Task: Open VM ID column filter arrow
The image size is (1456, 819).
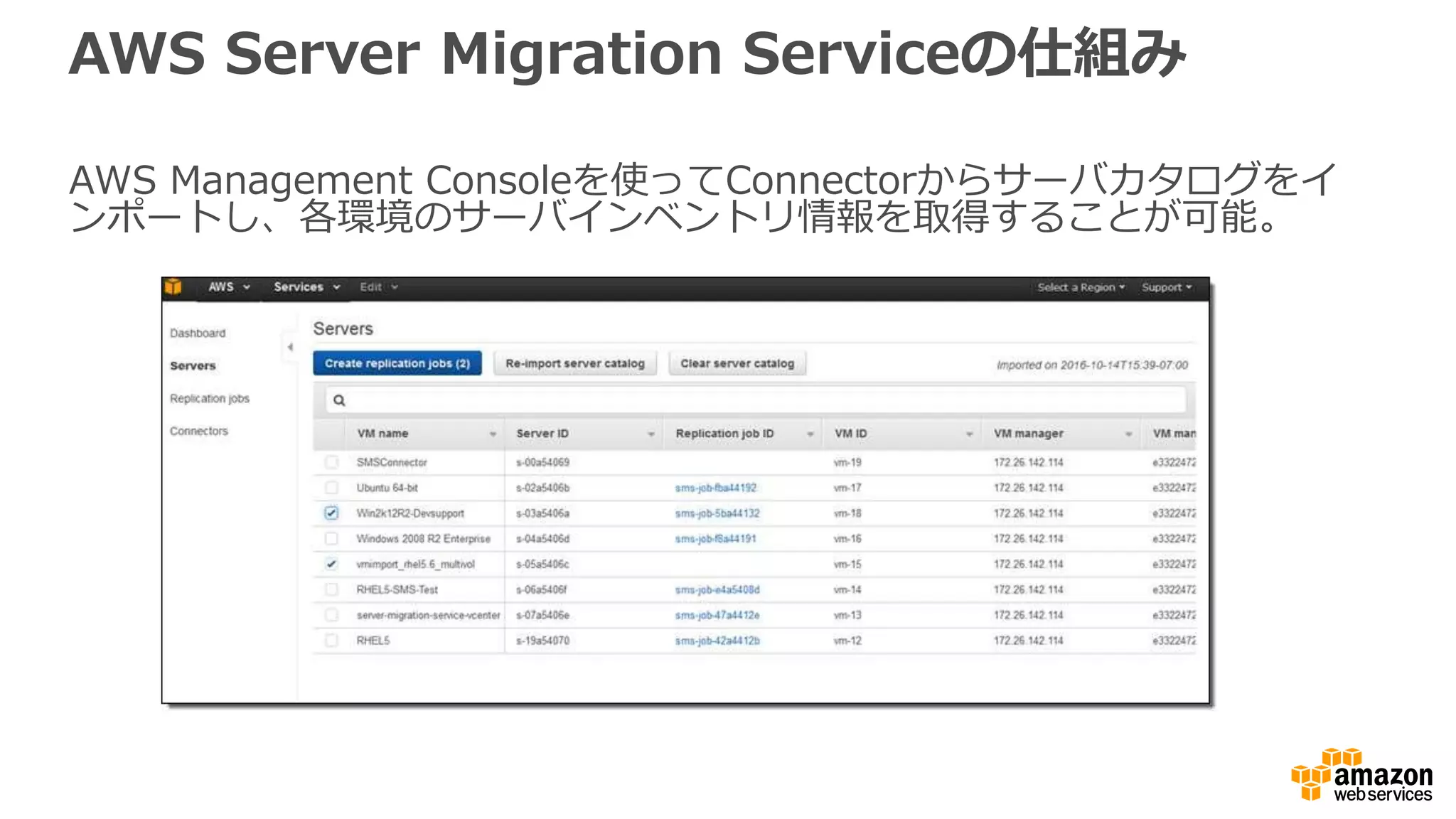Action: point(969,434)
